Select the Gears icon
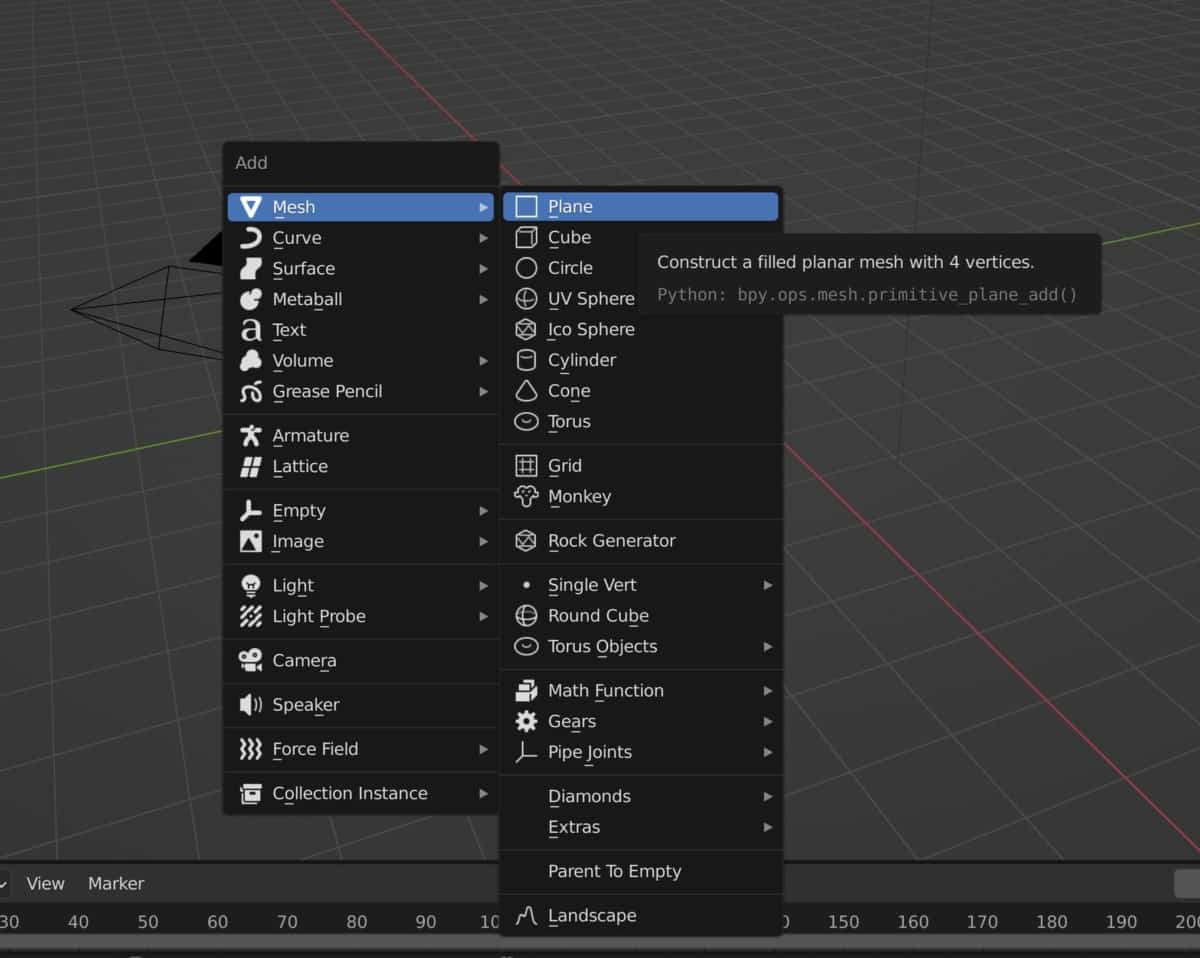Viewport: 1200px width, 958px height. coord(525,721)
